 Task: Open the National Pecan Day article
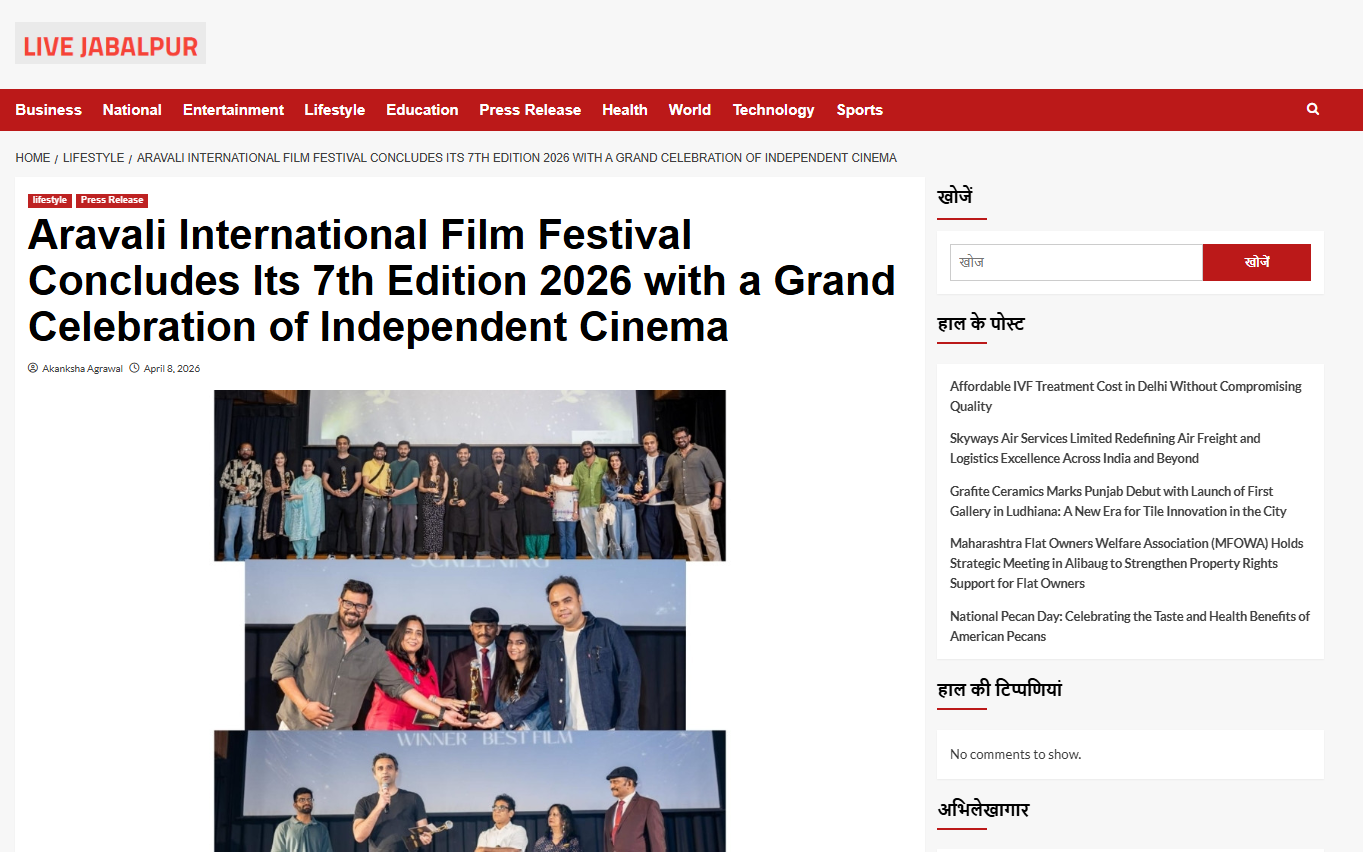tap(1129, 626)
